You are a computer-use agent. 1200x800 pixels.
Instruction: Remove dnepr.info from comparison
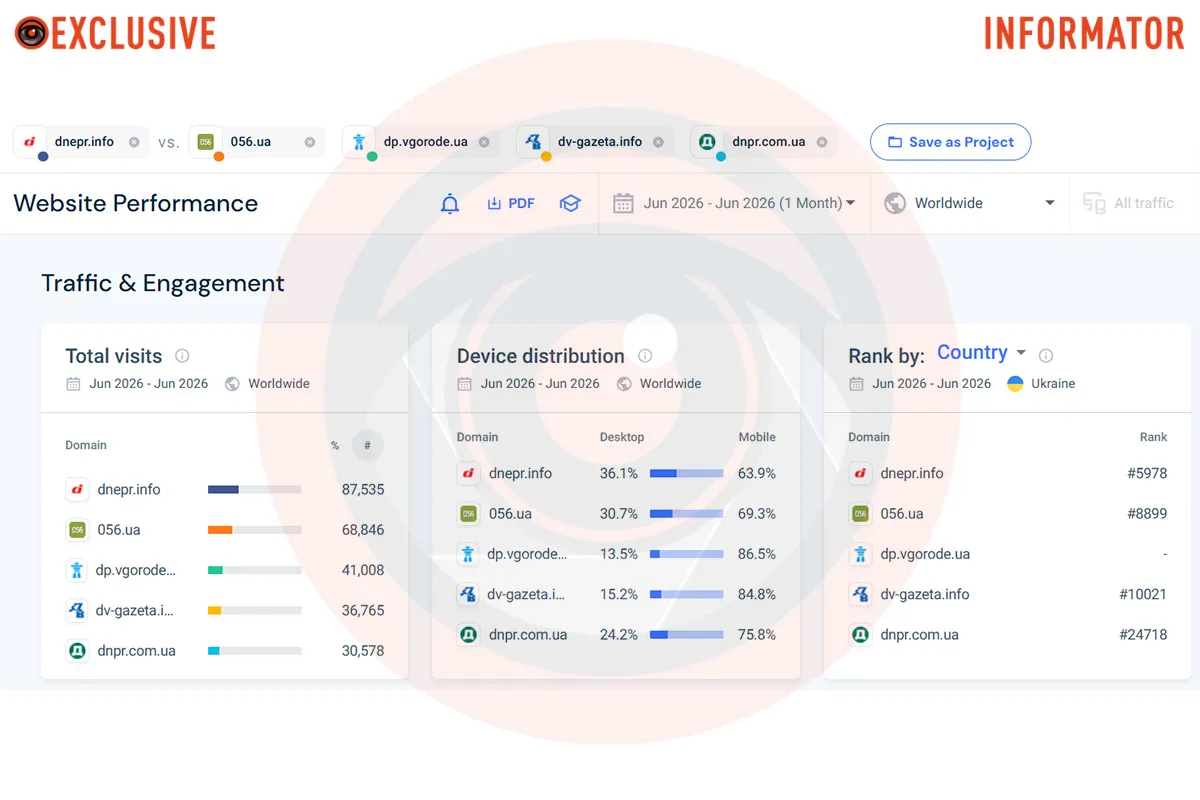tap(134, 142)
